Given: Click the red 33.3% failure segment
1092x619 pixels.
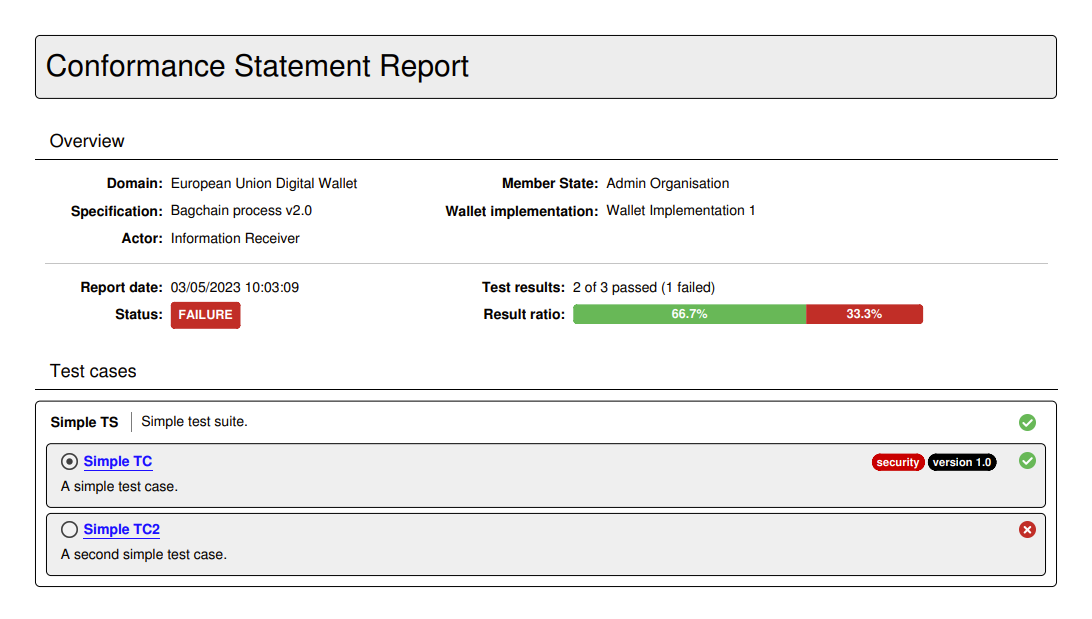Looking at the screenshot, I should coord(864,313).
